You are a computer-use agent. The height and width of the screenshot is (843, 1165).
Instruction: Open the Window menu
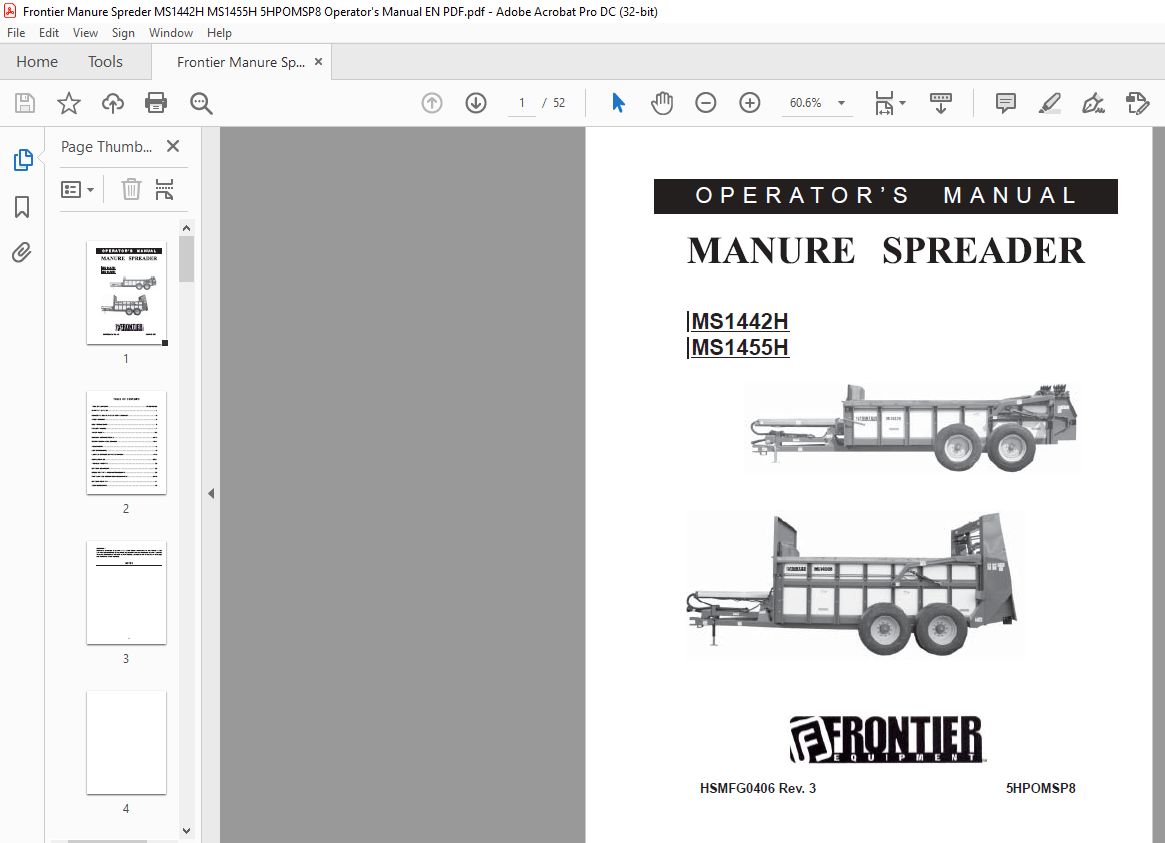[171, 33]
